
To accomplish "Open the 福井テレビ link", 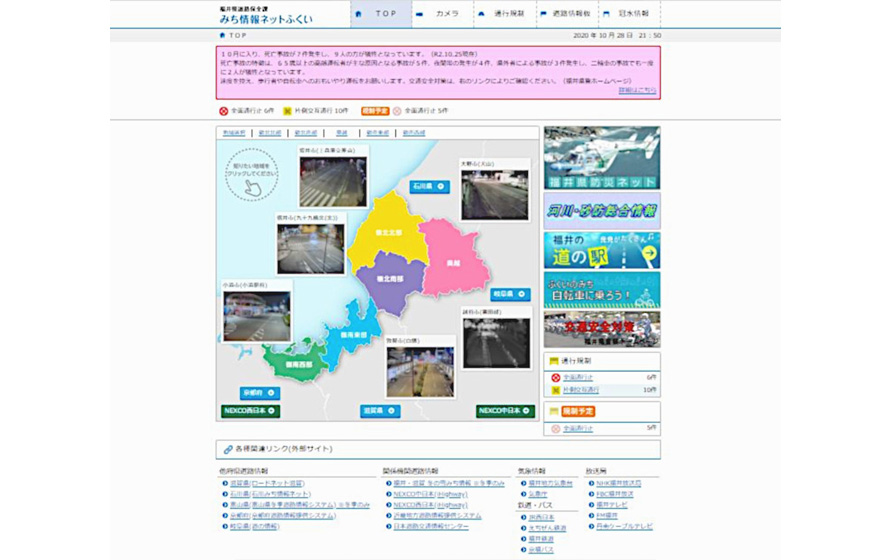I will pos(611,505).
